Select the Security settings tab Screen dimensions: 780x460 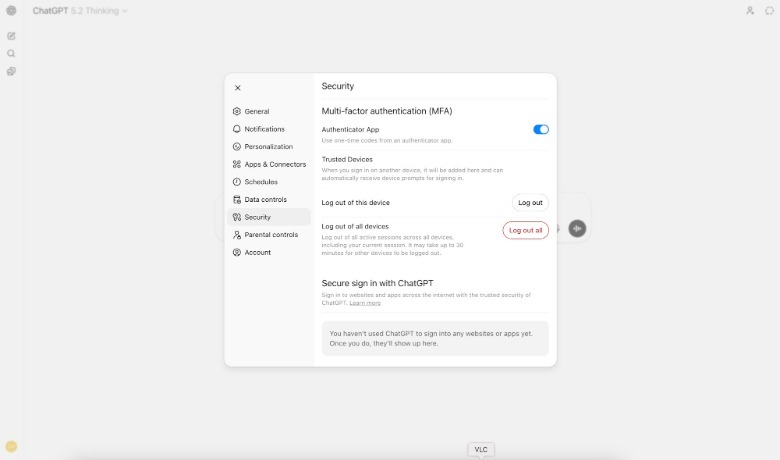click(x=269, y=217)
